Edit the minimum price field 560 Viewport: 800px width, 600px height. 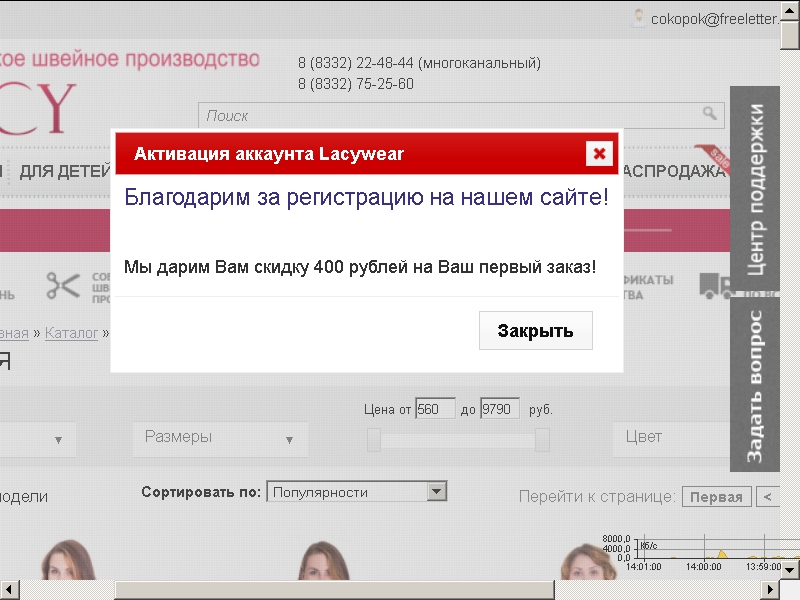click(x=435, y=409)
